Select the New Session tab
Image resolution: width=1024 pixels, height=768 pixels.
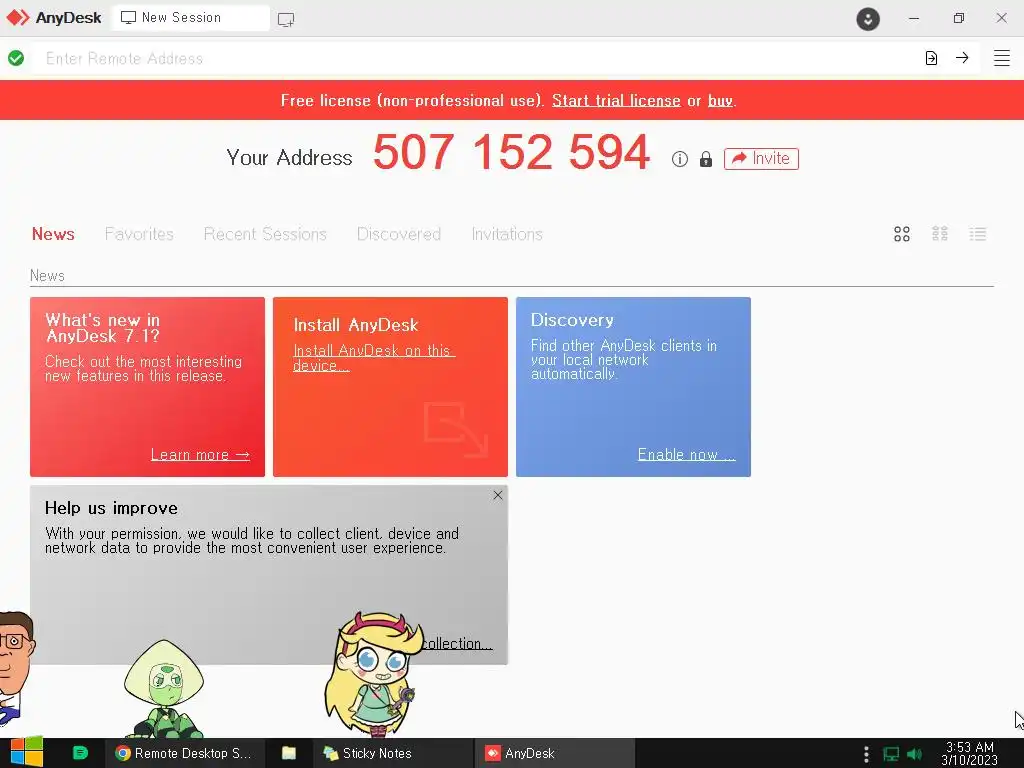point(191,18)
